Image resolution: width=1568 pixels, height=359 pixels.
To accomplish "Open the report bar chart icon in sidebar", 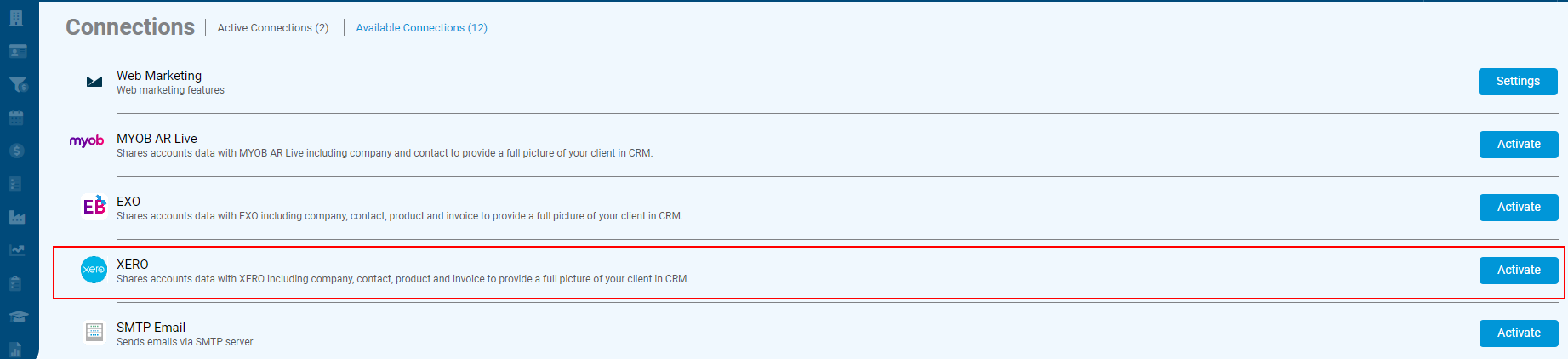I will coord(15,349).
